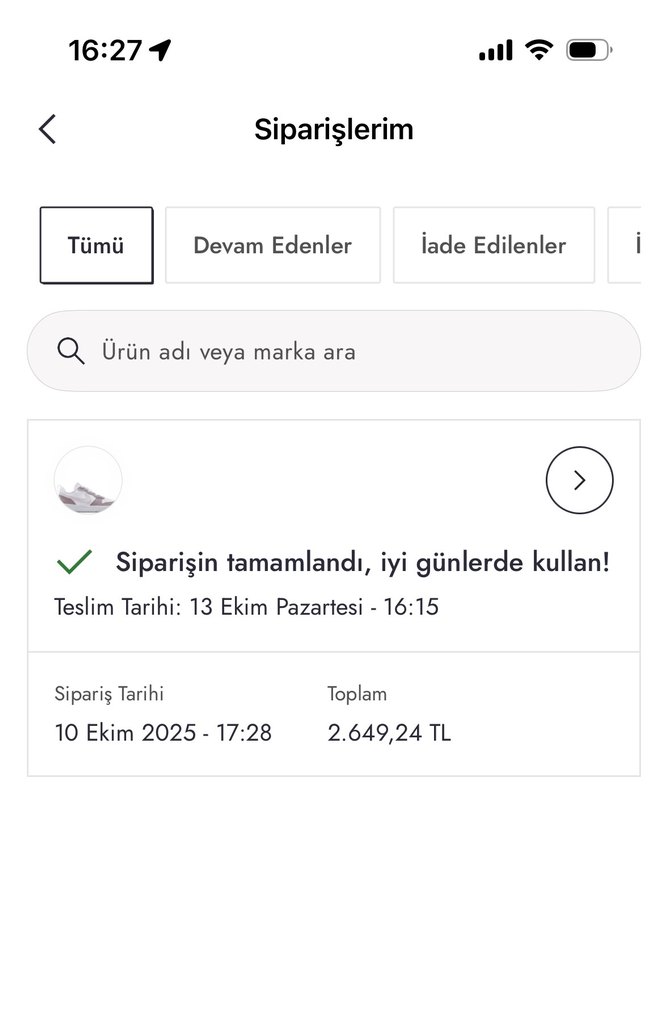Focus the 'Ürün adı veya marka ara' field
668x1027 pixels.
pyautogui.click(x=340, y=352)
